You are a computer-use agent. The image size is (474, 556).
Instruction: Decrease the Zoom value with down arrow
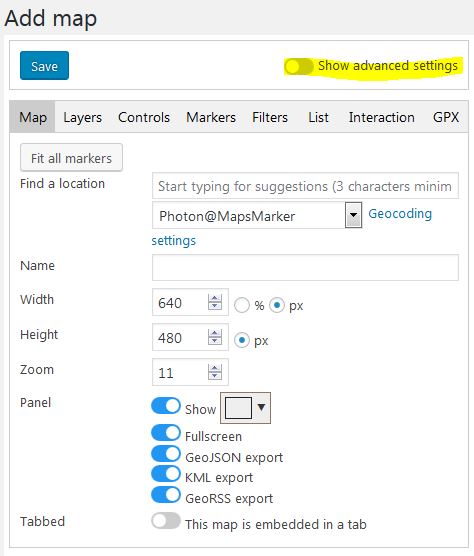click(214, 376)
